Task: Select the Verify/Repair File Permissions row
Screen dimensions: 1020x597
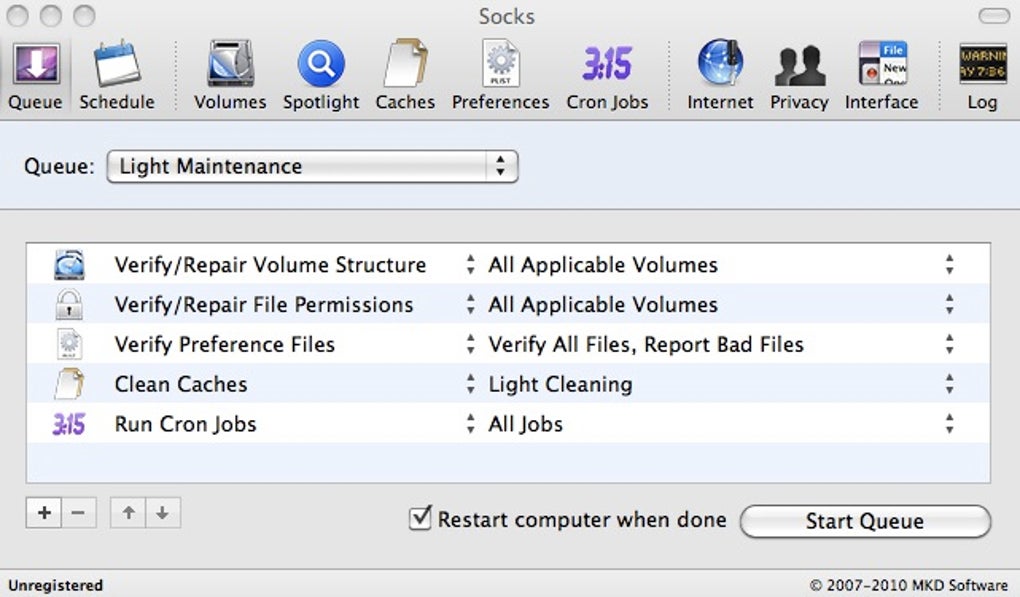Action: coord(264,305)
